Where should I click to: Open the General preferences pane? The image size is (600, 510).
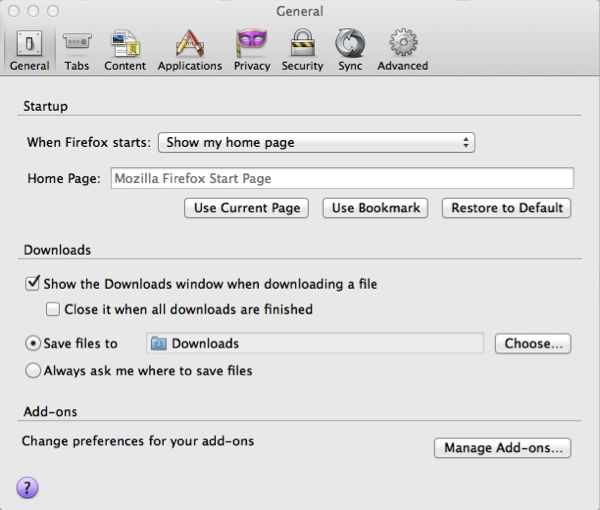(x=29, y=50)
